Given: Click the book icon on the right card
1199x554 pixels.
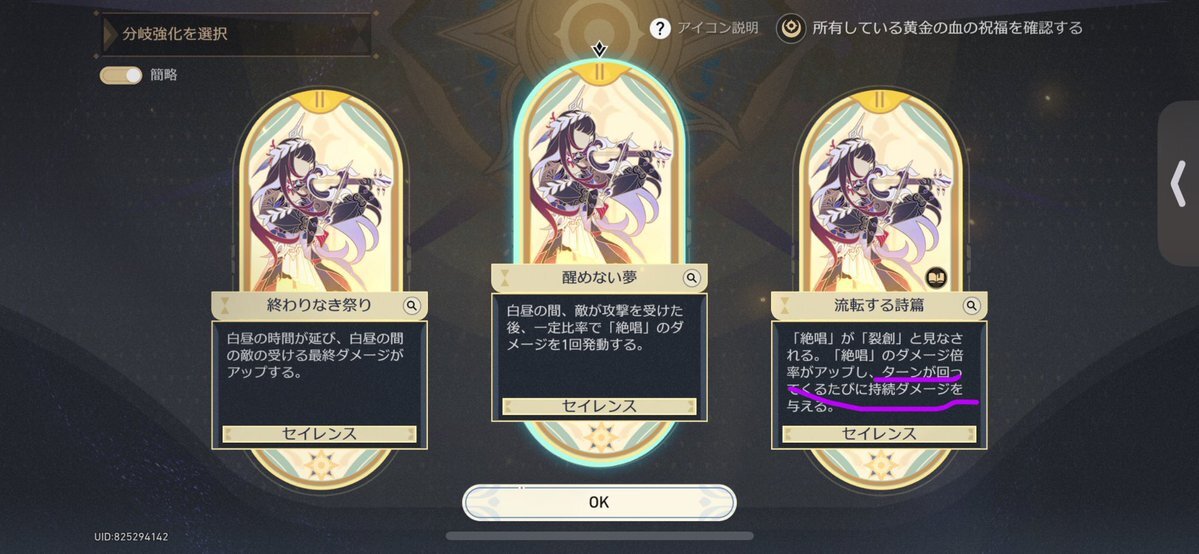Looking at the screenshot, I should [936, 278].
